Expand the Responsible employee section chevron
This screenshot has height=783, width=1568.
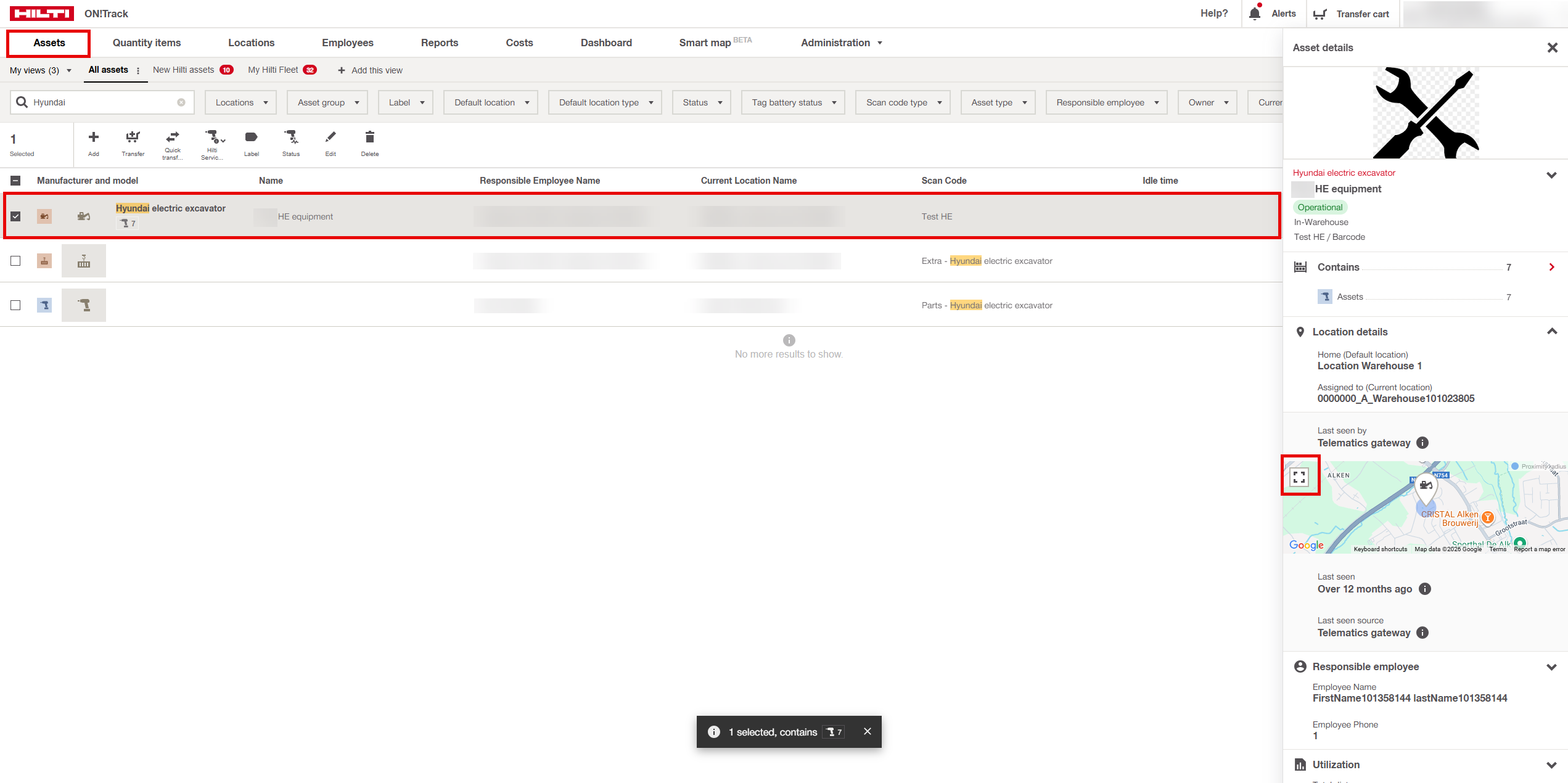(1552, 666)
